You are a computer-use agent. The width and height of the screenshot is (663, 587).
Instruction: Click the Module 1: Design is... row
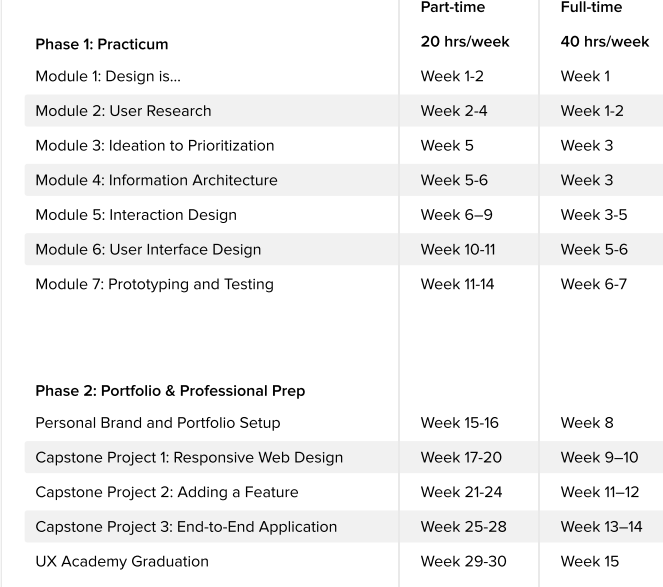click(104, 76)
